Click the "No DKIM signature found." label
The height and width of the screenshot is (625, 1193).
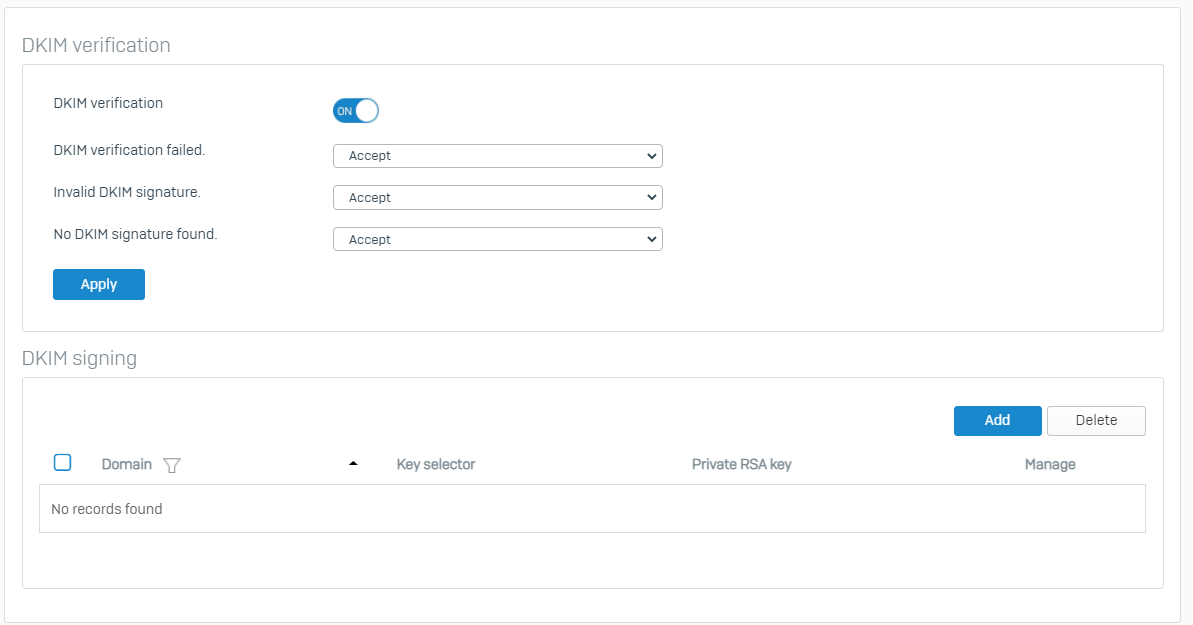pos(135,234)
